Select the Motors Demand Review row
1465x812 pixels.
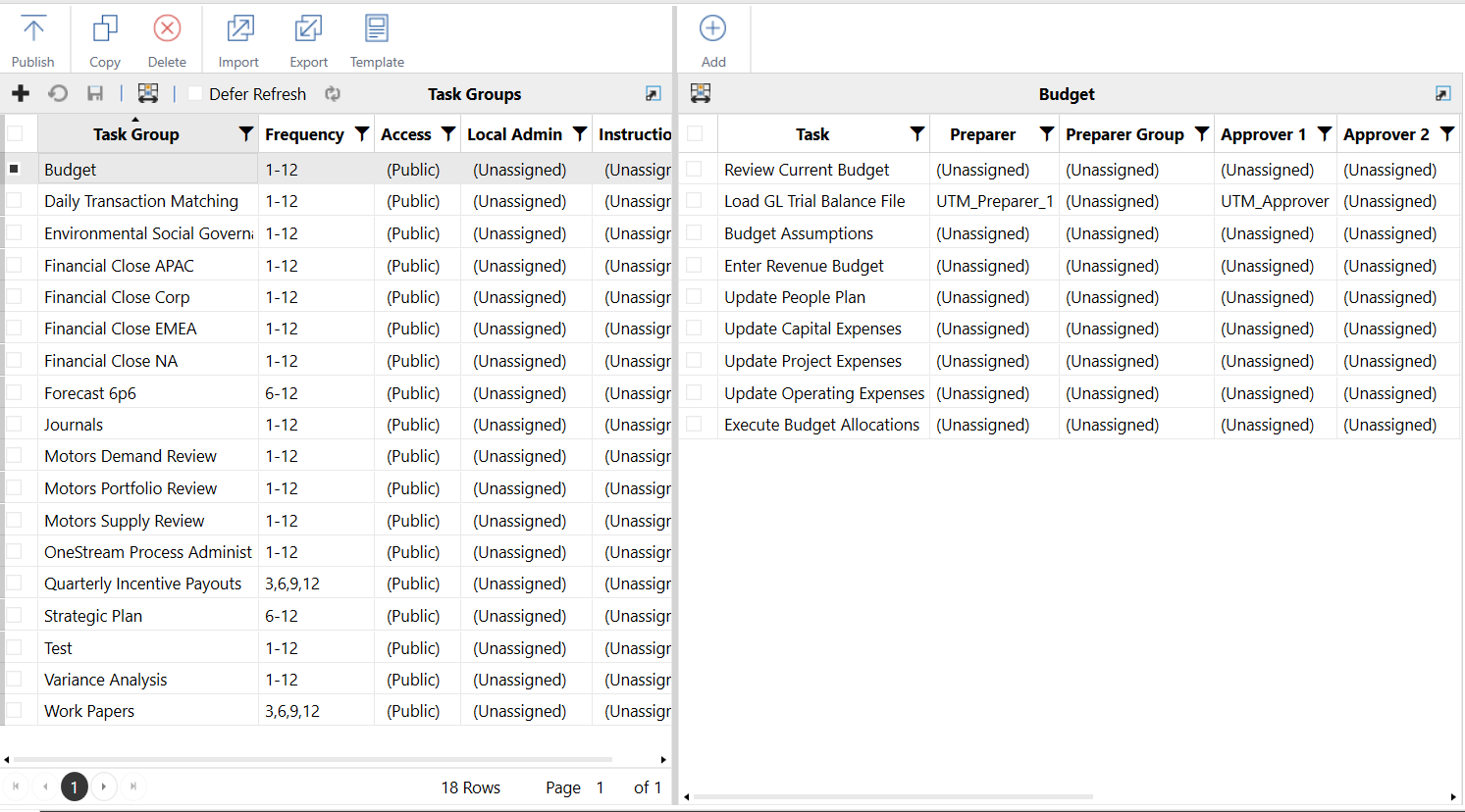coord(337,456)
